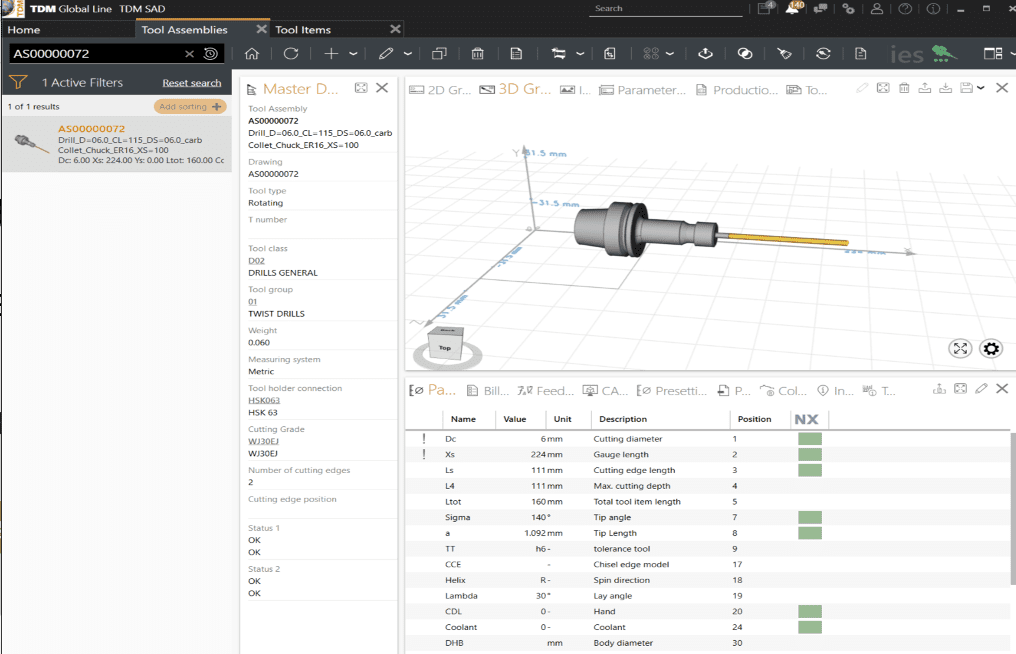Image resolution: width=1016 pixels, height=654 pixels.
Task: Open the info icon in the title bar
Action: (933, 8)
